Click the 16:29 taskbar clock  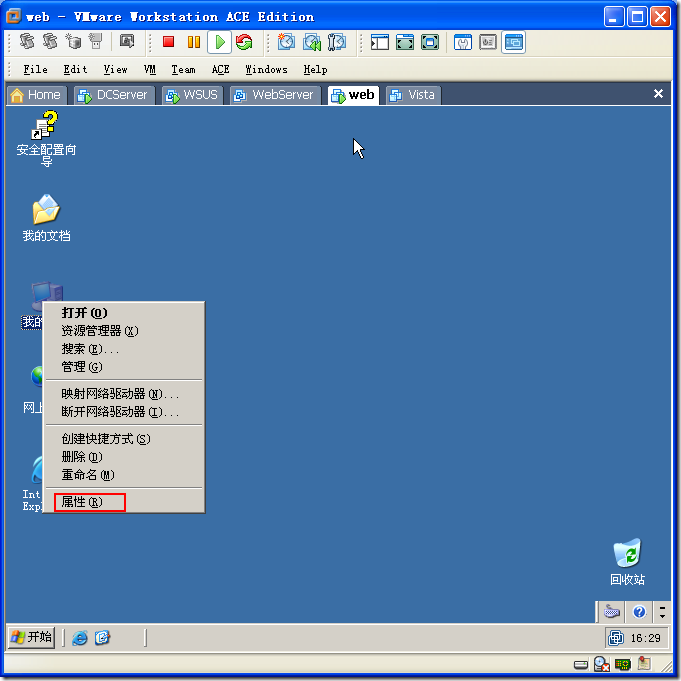click(645, 638)
